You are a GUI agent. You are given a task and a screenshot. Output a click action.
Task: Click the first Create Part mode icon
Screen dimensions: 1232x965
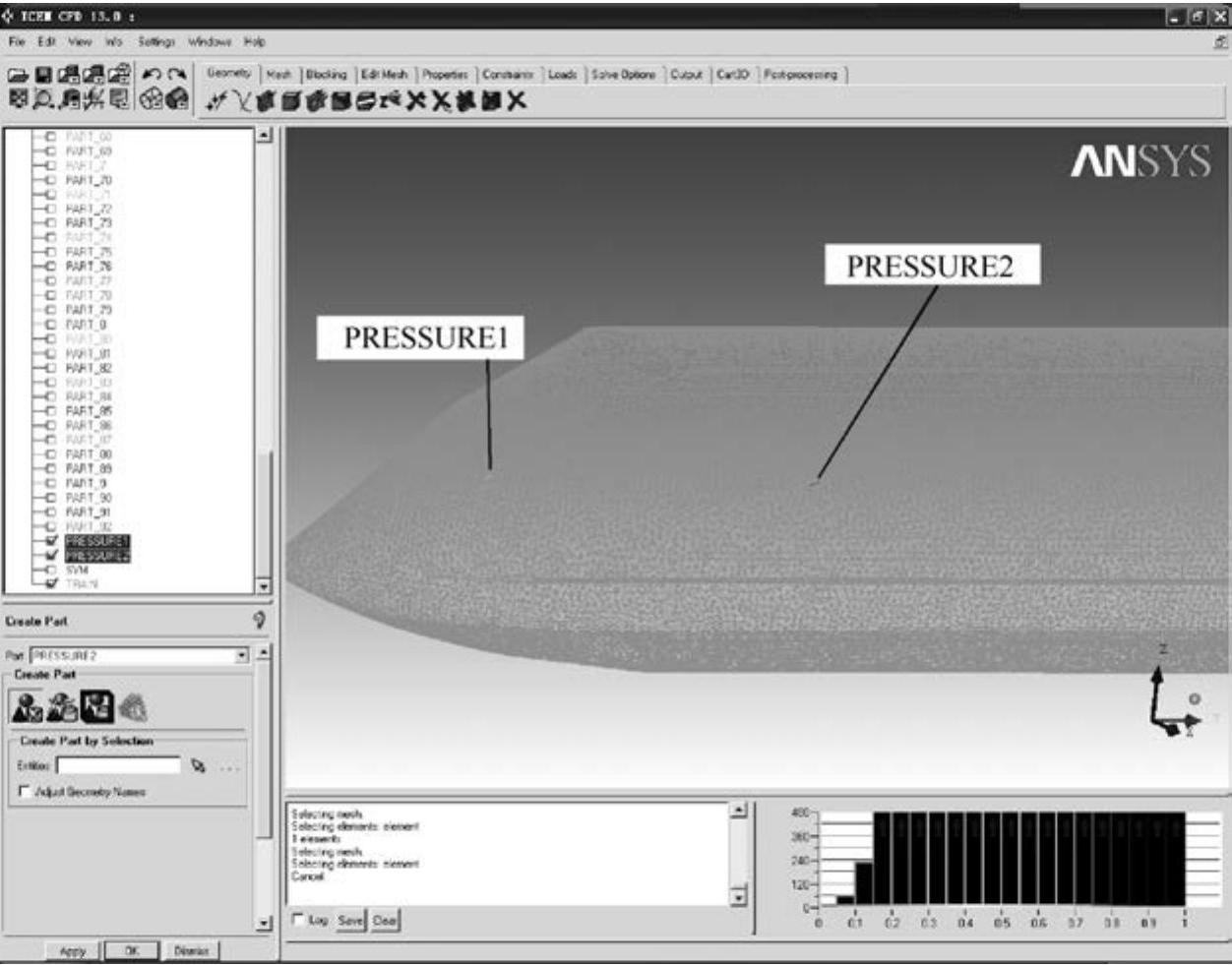[x=26, y=706]
